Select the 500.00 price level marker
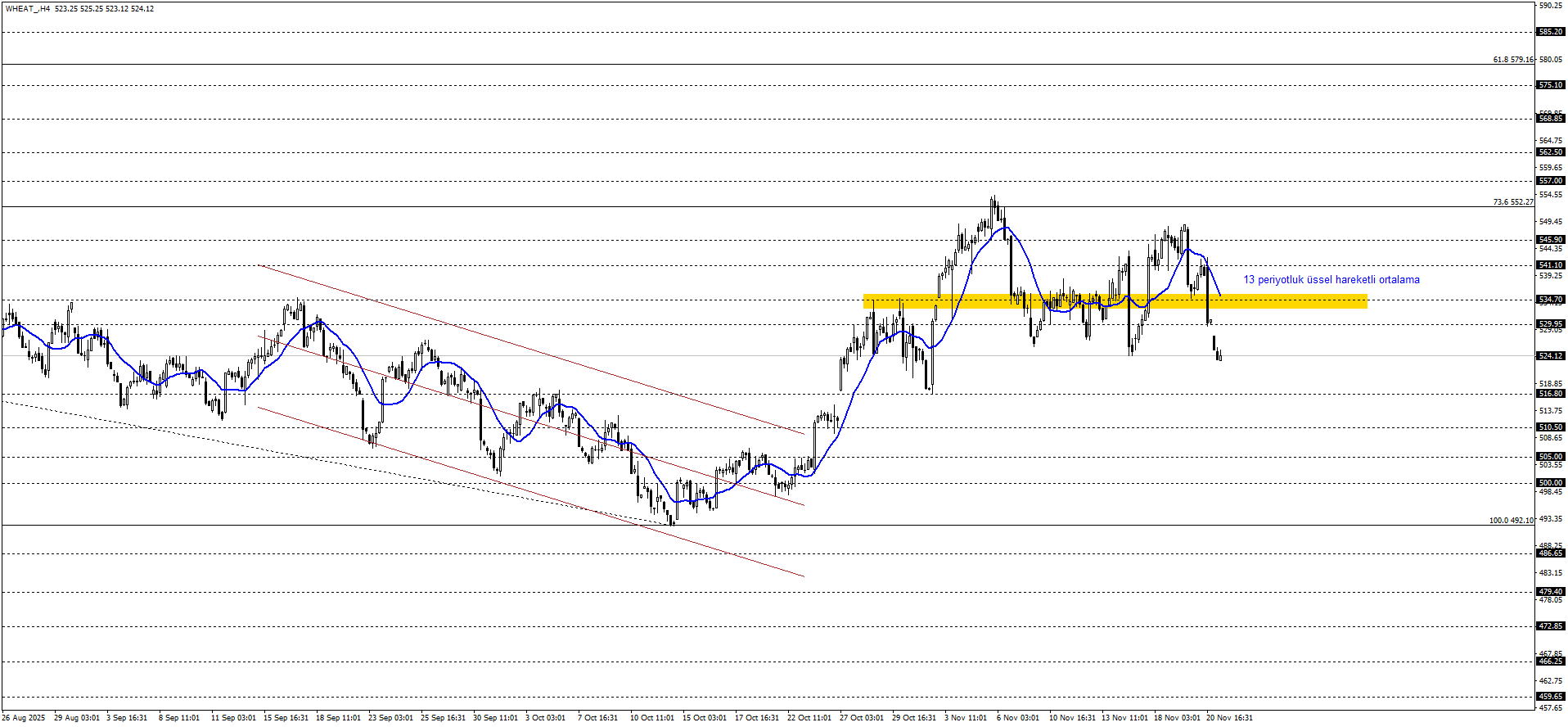 point(1551,483)
